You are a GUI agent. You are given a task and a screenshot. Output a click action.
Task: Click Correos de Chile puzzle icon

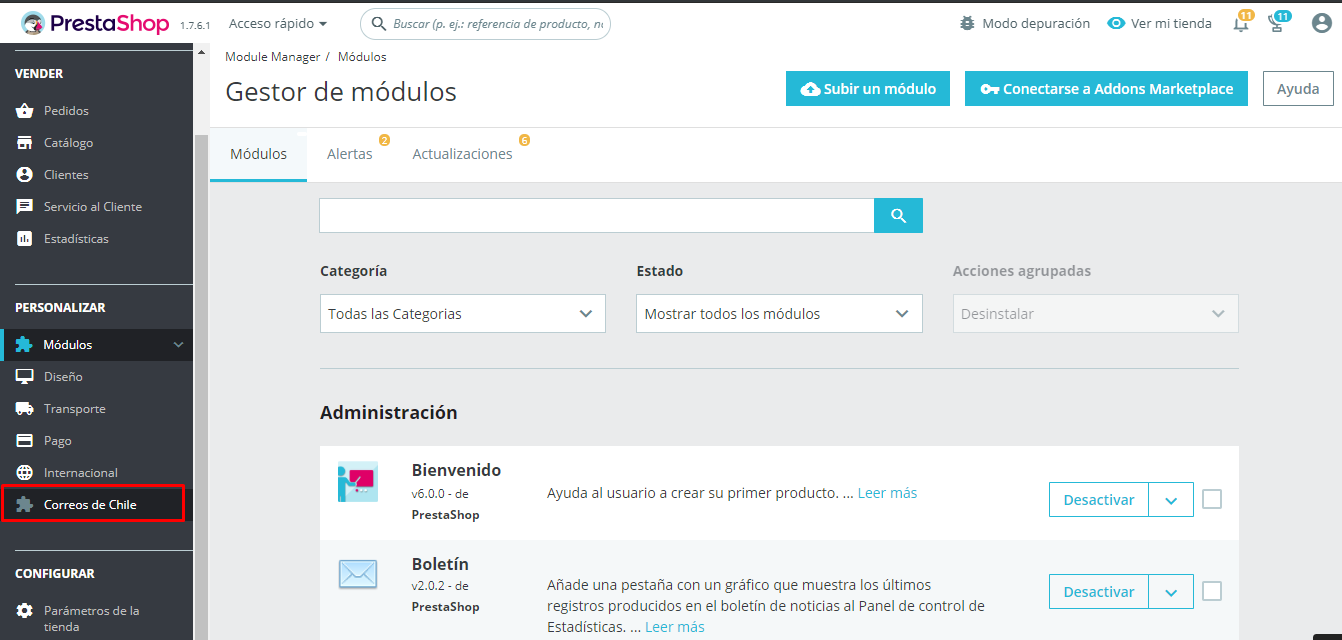[x=25, y=505]
